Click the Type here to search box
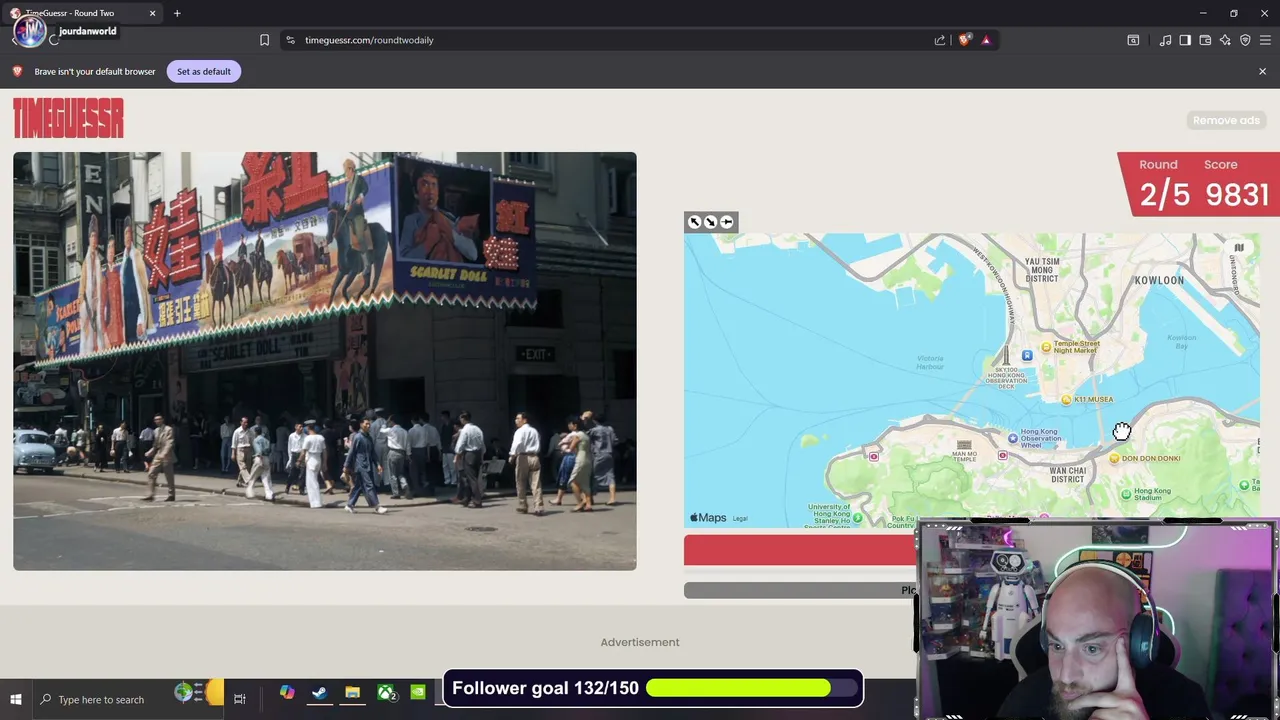 [100, 699]
